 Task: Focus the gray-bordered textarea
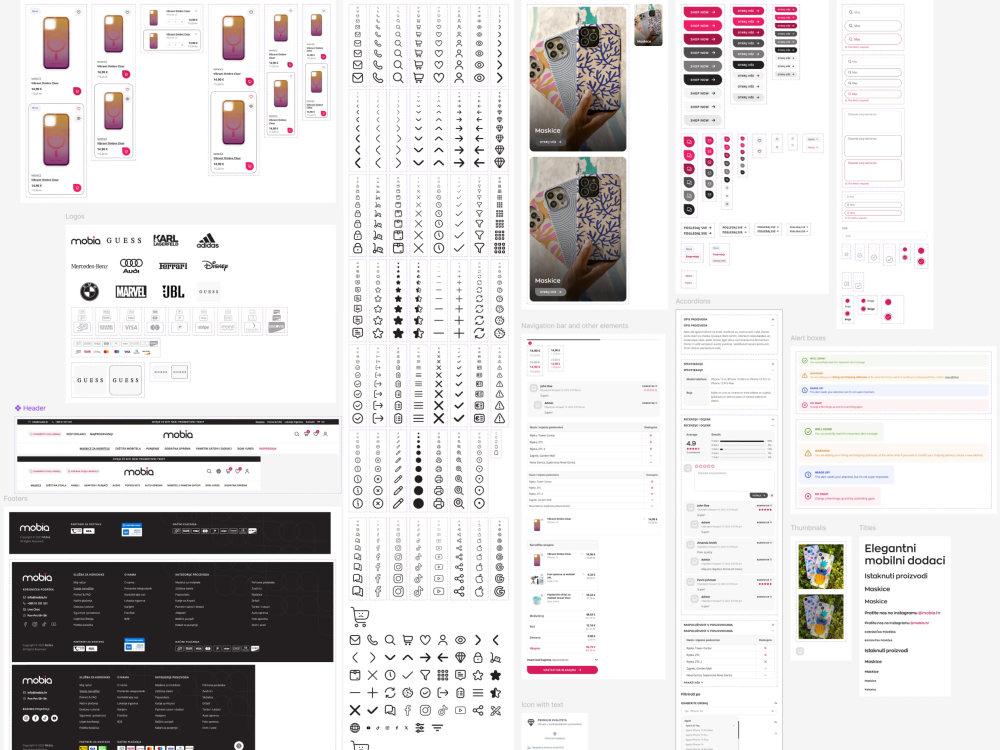872,145
